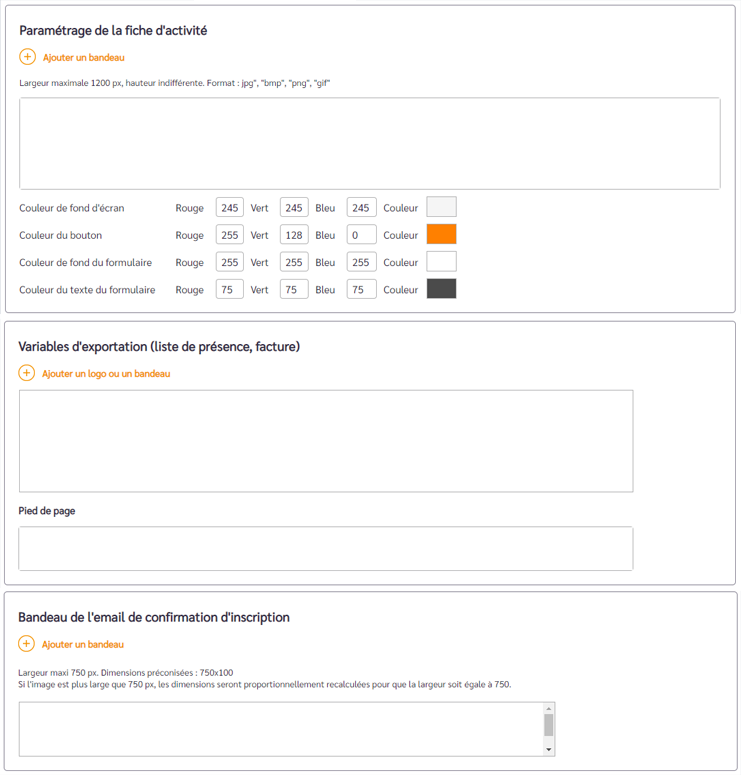
Task: Click the logo or banner preview box for exports
Action: (326, 441)
